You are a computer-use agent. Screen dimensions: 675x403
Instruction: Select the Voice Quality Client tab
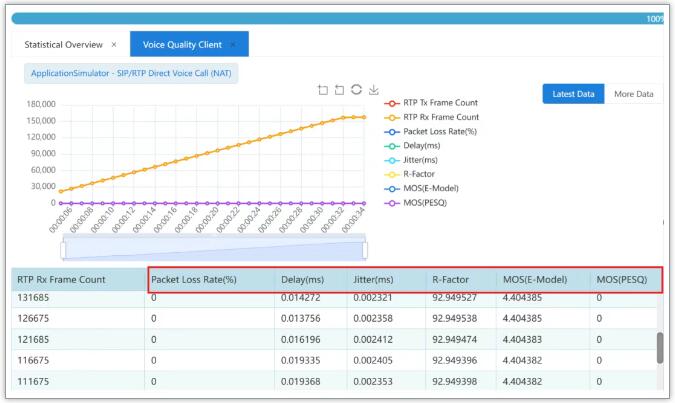[181, 44]
